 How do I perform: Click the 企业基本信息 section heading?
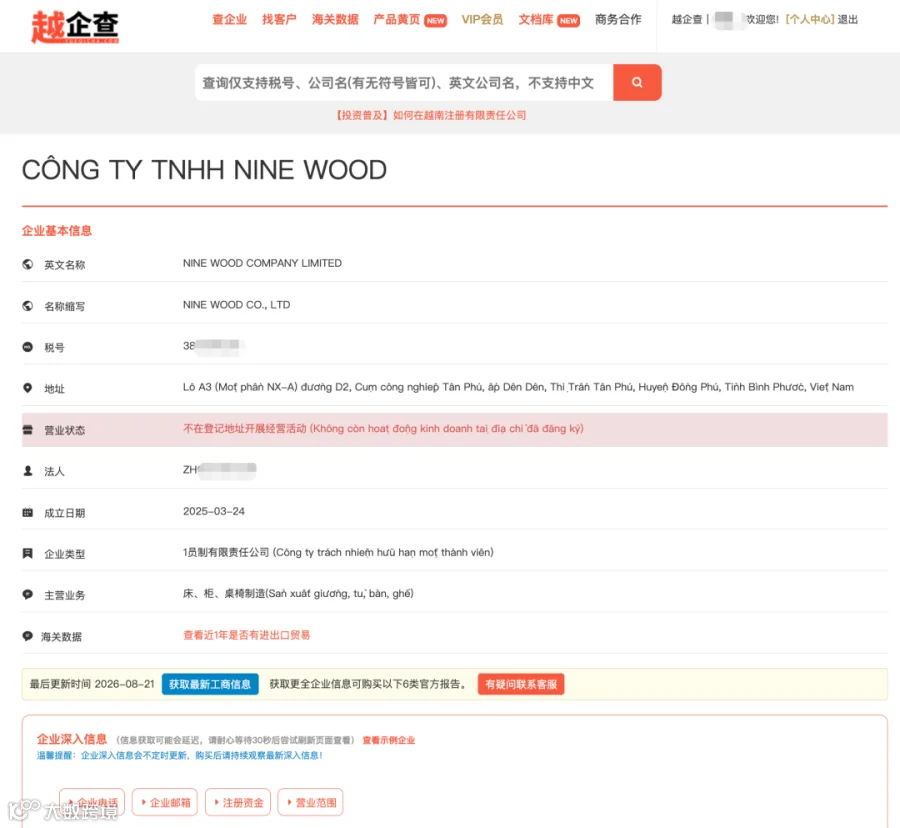pyautogui.click(x=57, y=231)
